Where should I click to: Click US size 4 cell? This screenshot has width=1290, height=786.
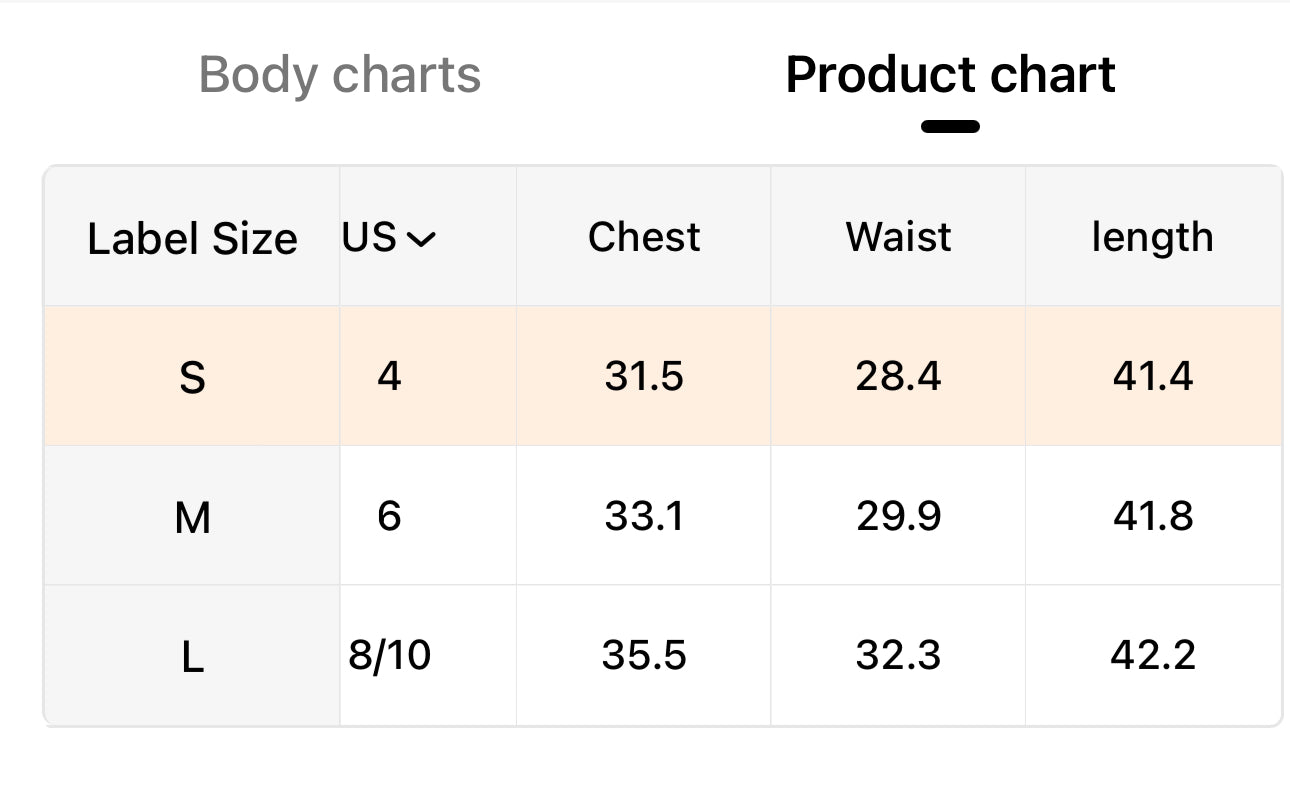coord(389,376)
